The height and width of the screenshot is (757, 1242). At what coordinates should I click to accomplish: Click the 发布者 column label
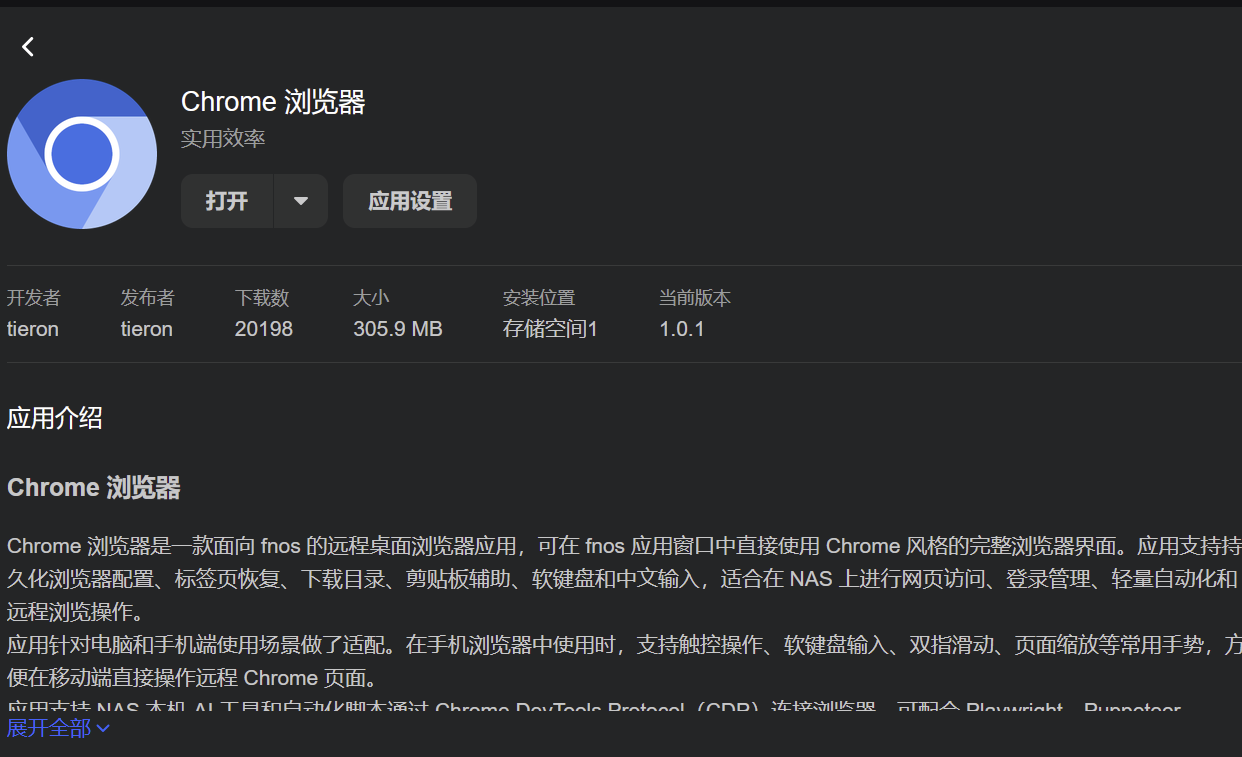point(148,298)
